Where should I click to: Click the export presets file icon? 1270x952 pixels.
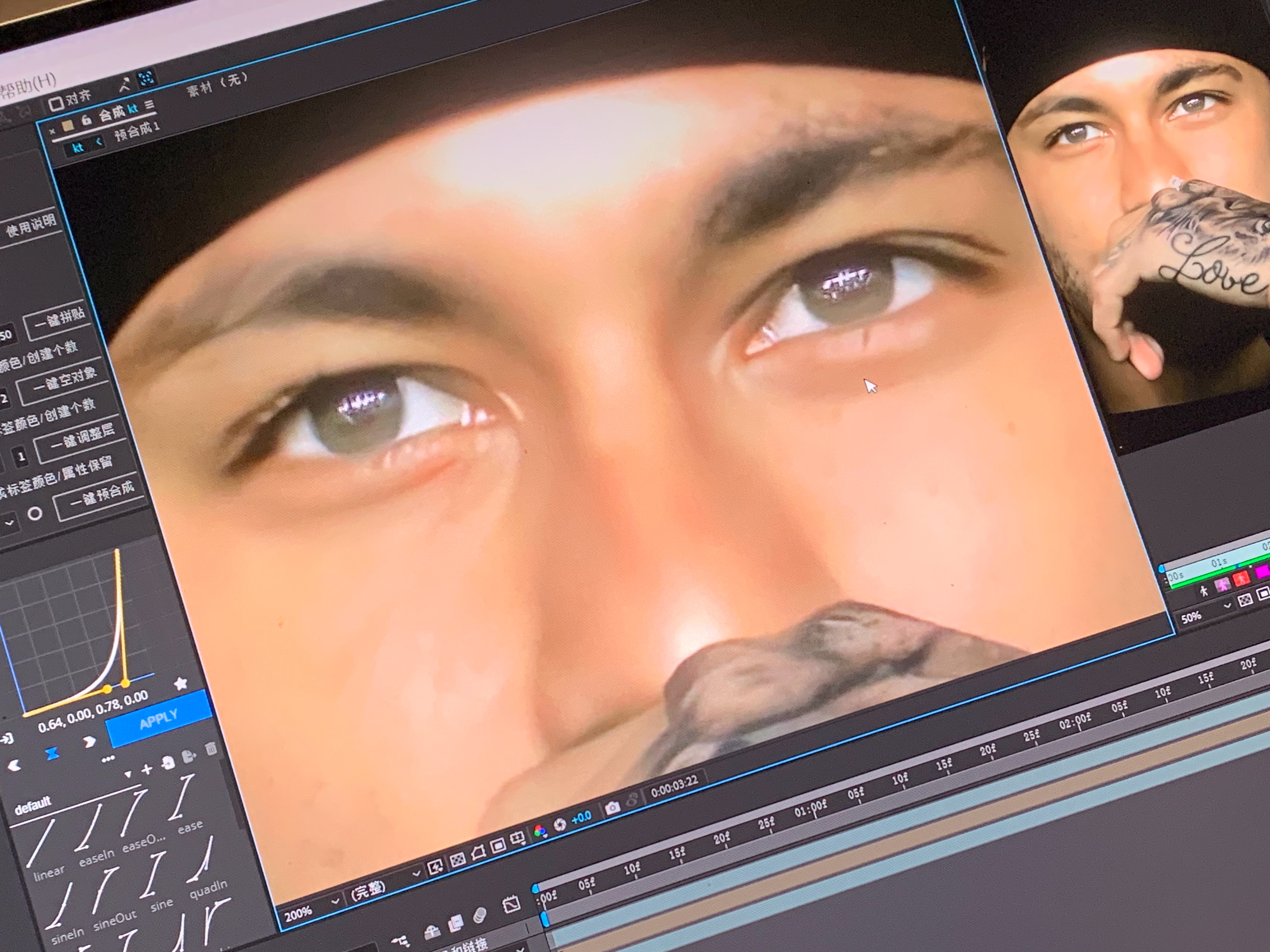[x=189, y=757]
